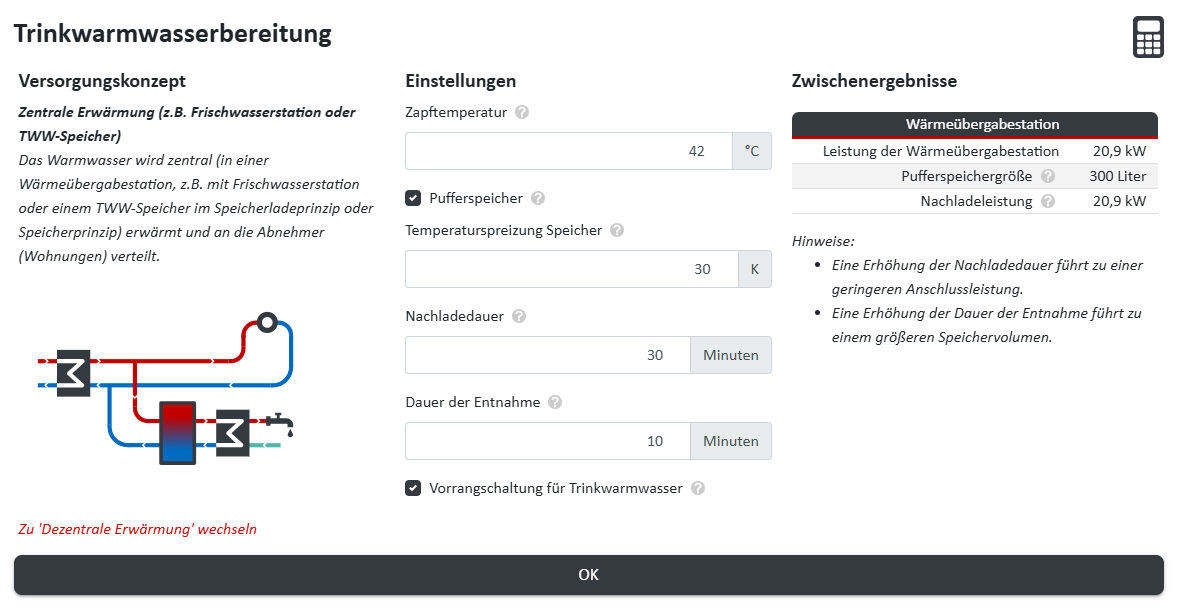1178x611 pixels.
Task: Show help for Dauer der Entnahme
Action: [x=554, y=402]
